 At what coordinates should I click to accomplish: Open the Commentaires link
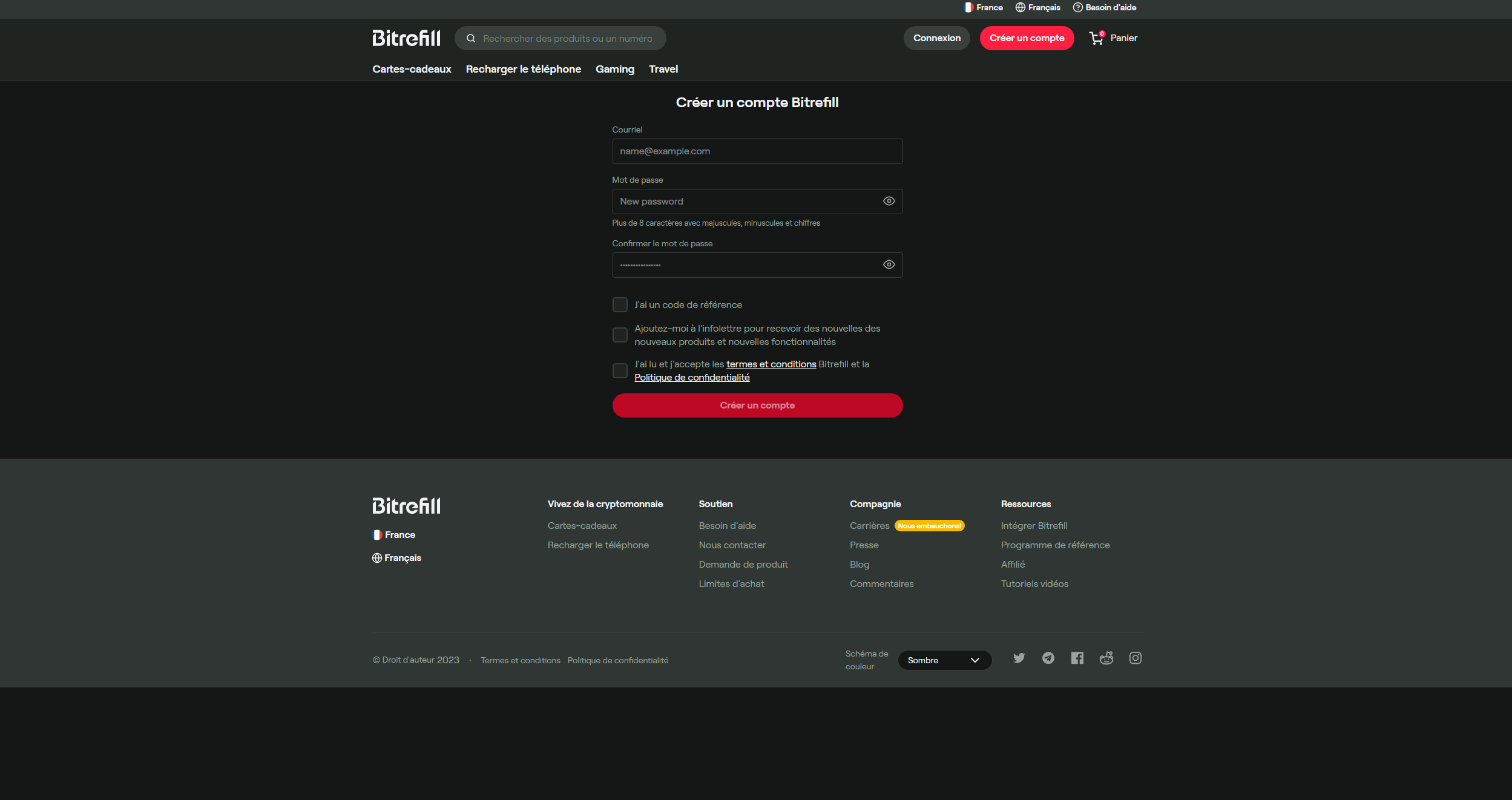point(882,584)
